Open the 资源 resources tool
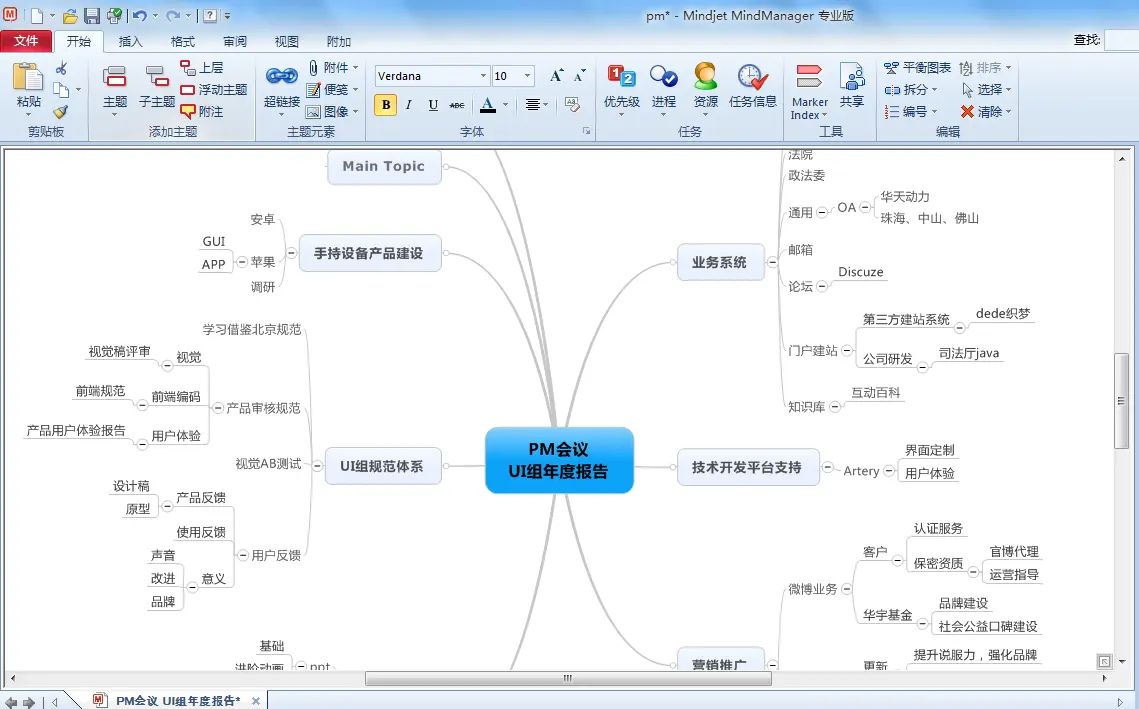 coord(705,78)
